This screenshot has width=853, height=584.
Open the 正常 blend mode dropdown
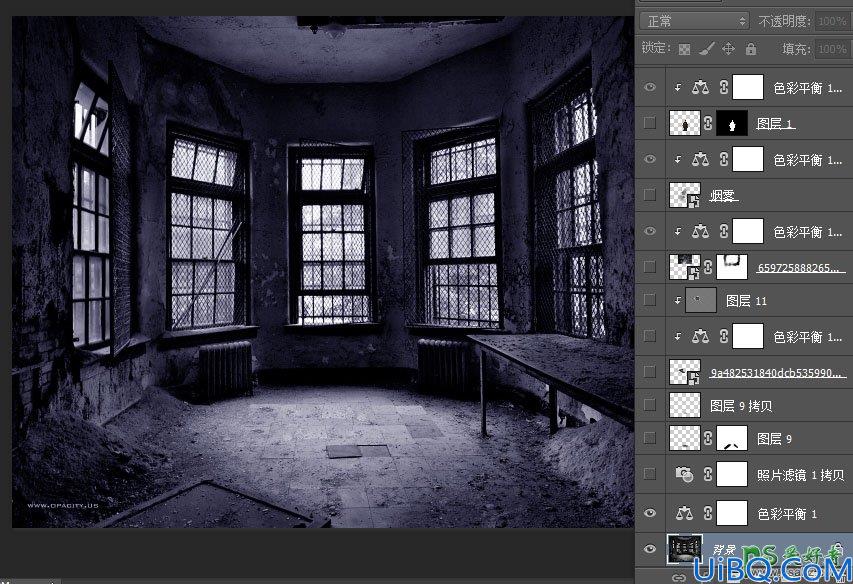[x=695, y=21]
